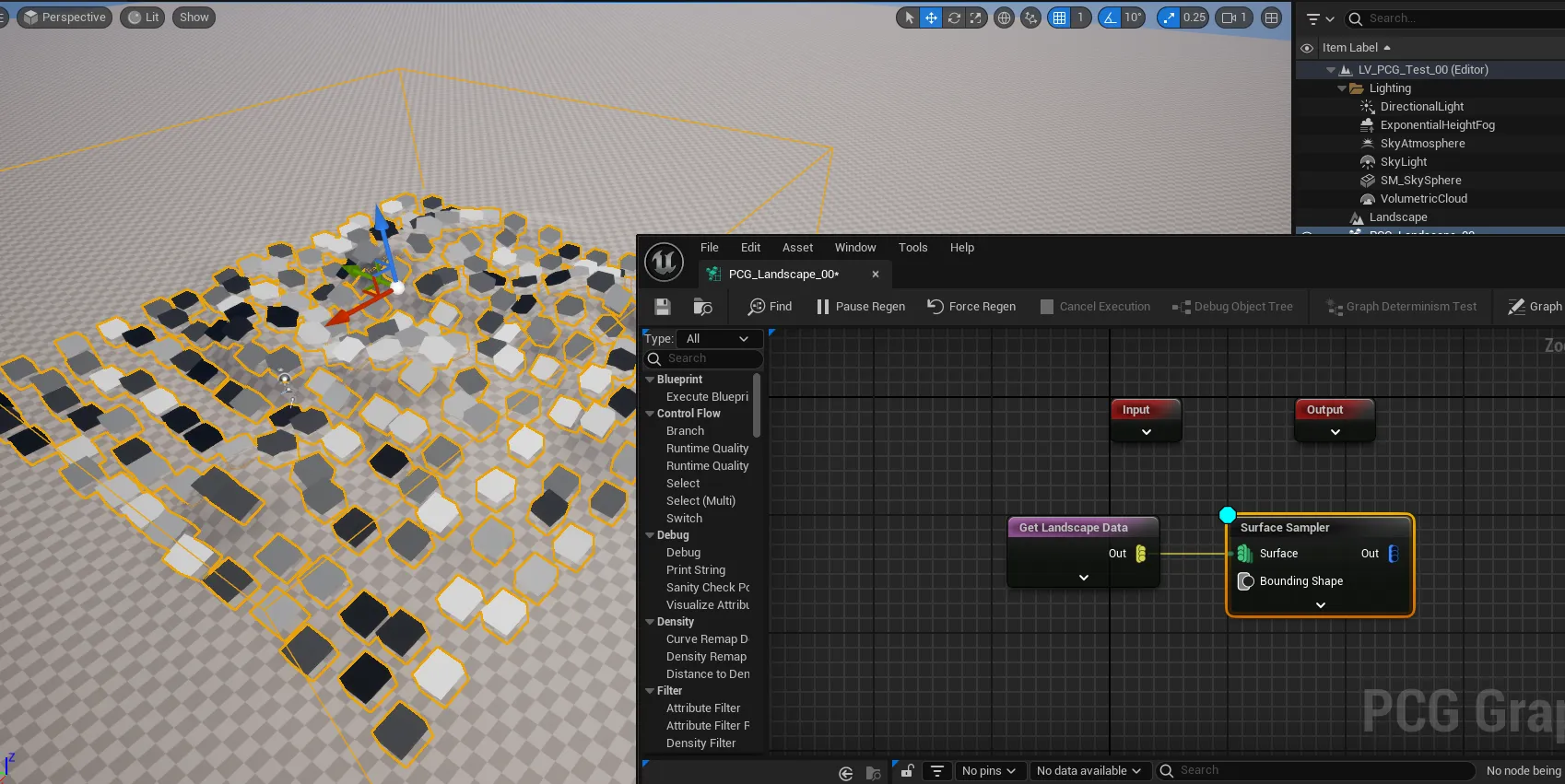Collapse the LV_PCG_Test_00 (Editor) tree node
Screen dimensions: 1565x784
pos(1330,70)
